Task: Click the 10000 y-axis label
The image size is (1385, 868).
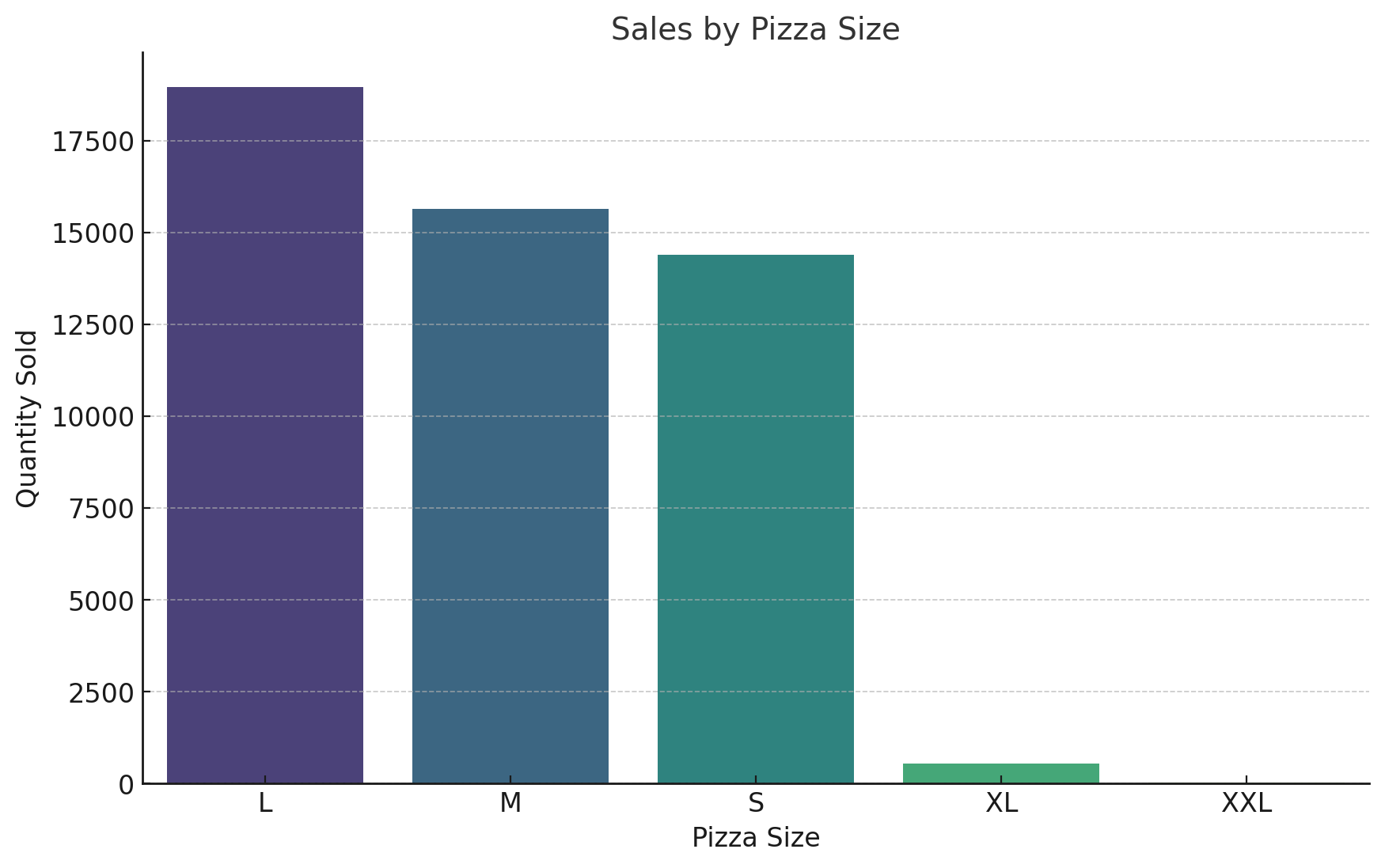Action: [93, 417]
